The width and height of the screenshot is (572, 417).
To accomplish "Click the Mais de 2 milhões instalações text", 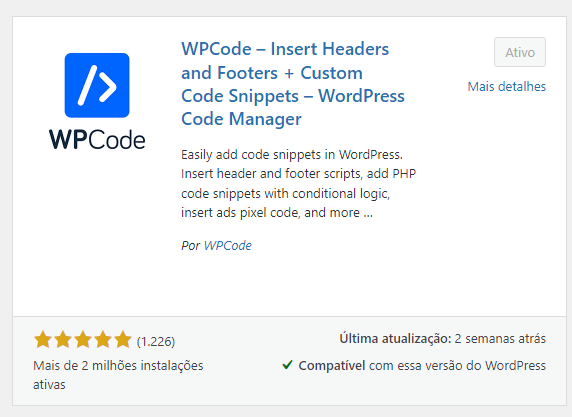I will [x=118, y=366].
